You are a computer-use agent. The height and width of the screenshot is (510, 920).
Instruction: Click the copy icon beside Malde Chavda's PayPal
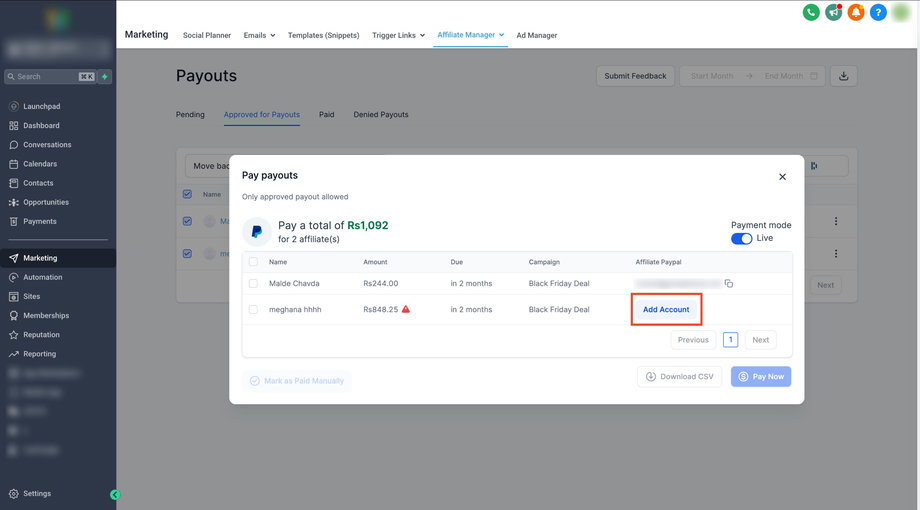[729, 284]
